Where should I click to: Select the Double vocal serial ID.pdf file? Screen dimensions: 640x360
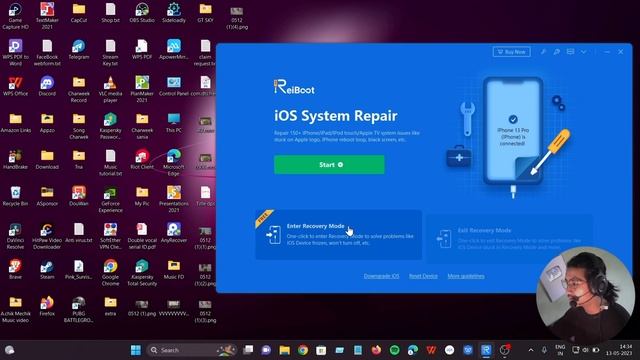tap(142, 236)
